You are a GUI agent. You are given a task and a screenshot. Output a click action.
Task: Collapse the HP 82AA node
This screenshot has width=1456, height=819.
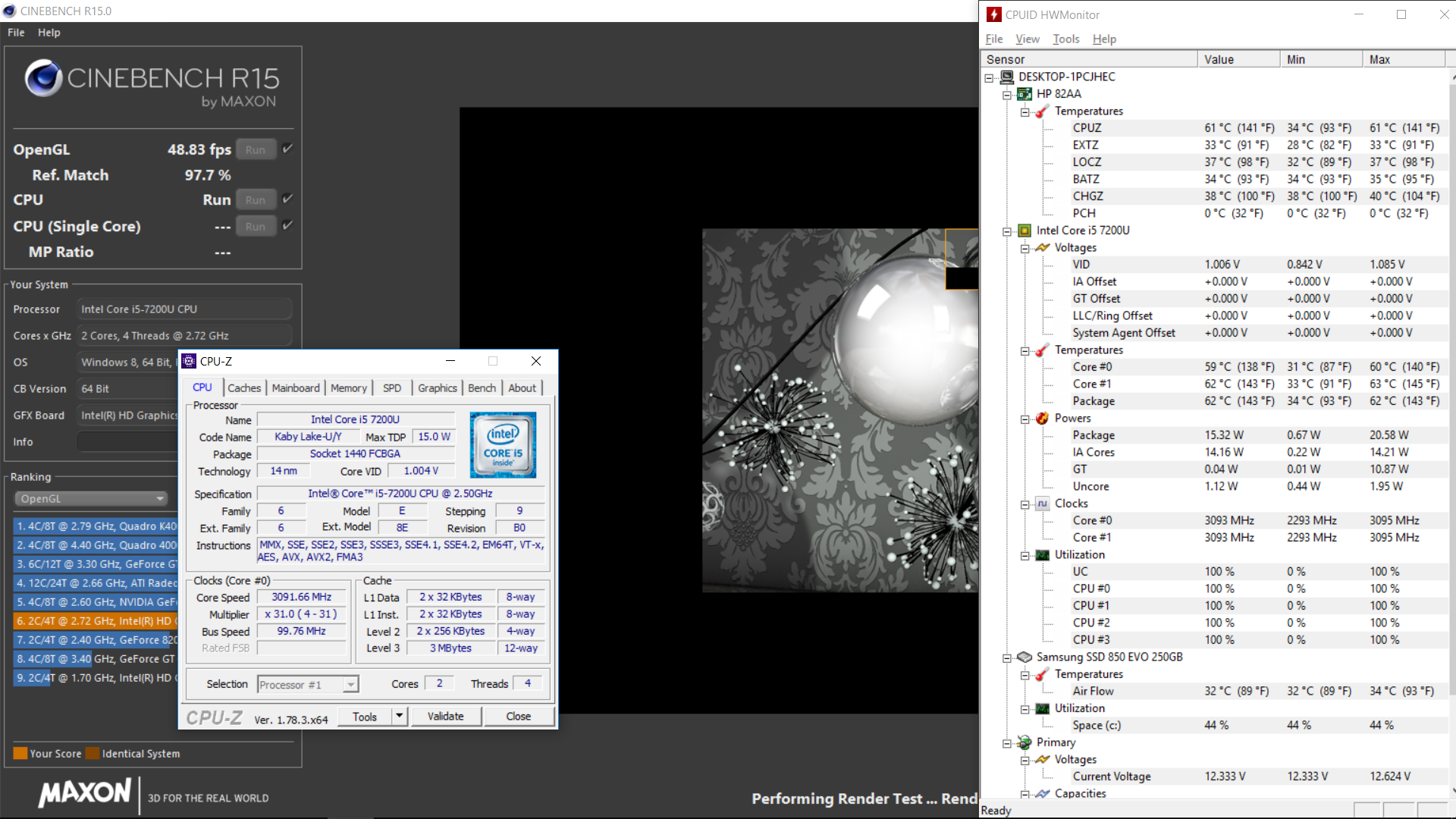click(1007, 95)
